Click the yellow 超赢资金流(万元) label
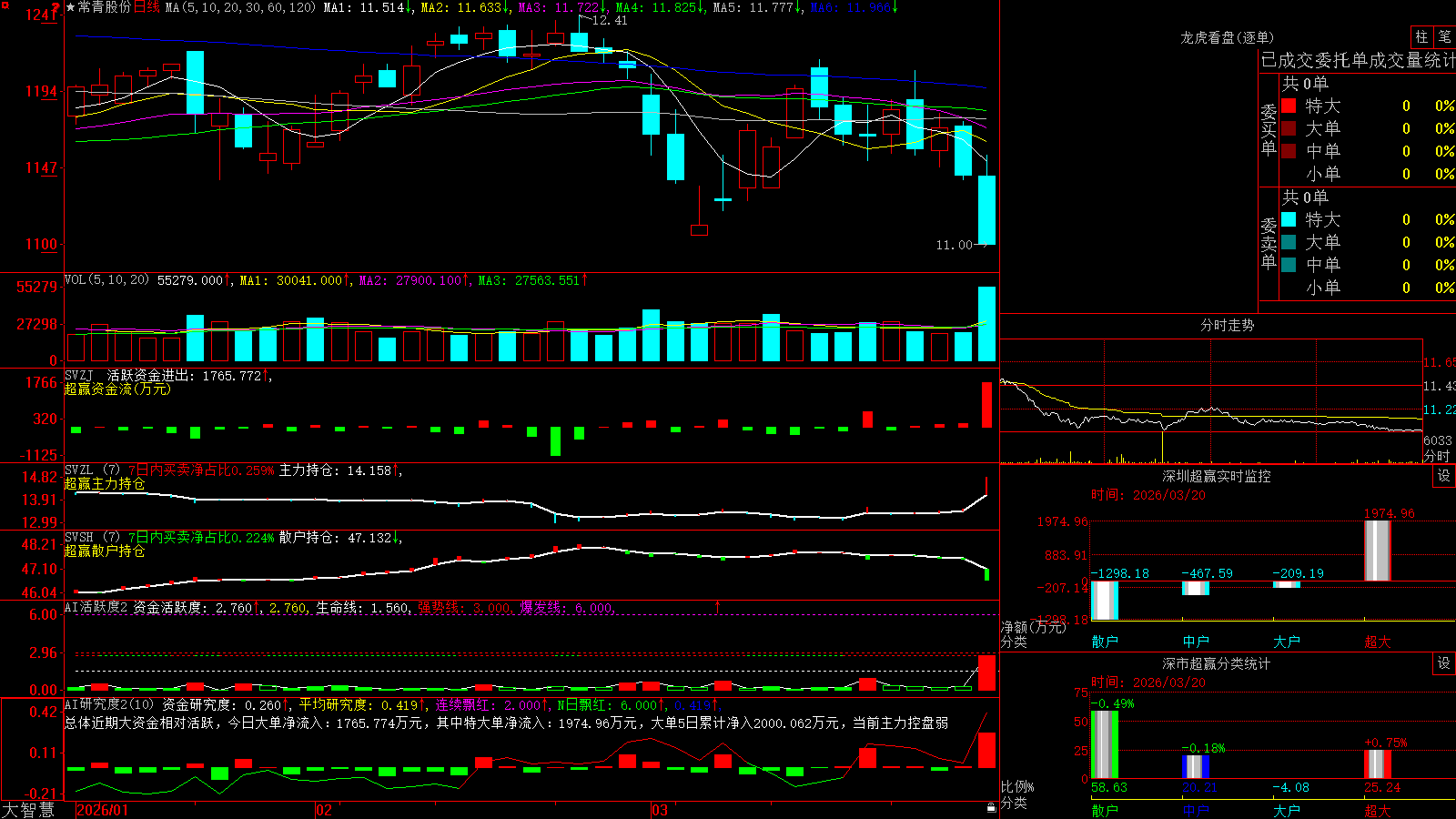This screenshot has width=1456, height=819. [117, 389]
